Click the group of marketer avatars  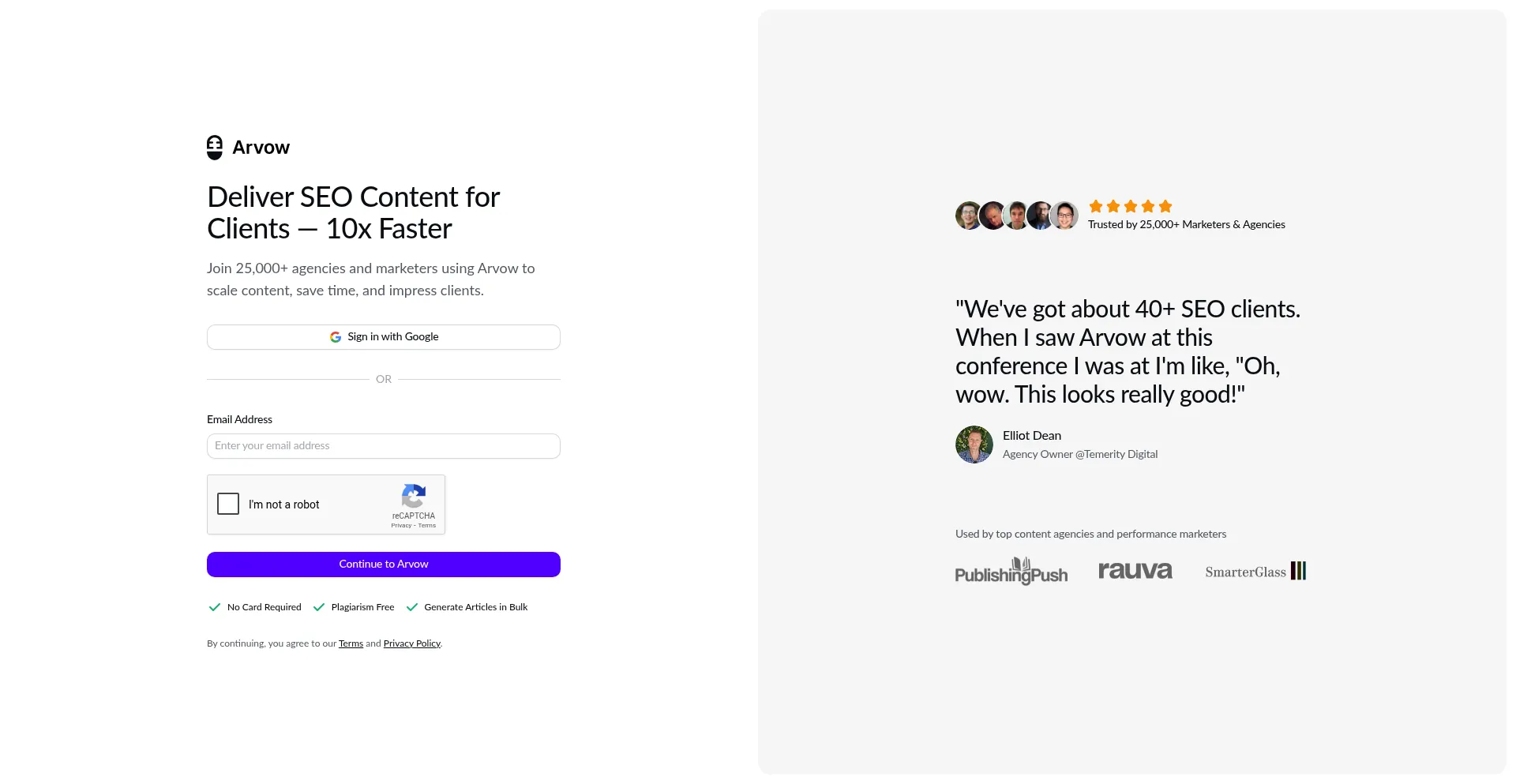click(x=1016, y=216)
